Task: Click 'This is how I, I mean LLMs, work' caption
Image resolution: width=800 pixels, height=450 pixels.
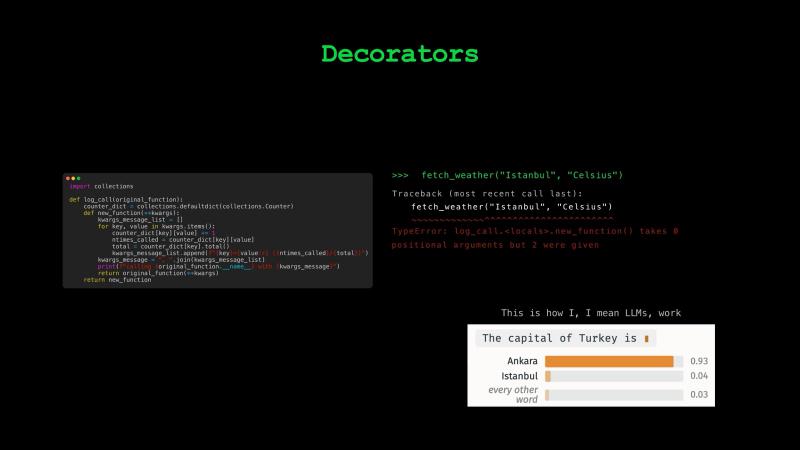Action: (x=591, y=313)
